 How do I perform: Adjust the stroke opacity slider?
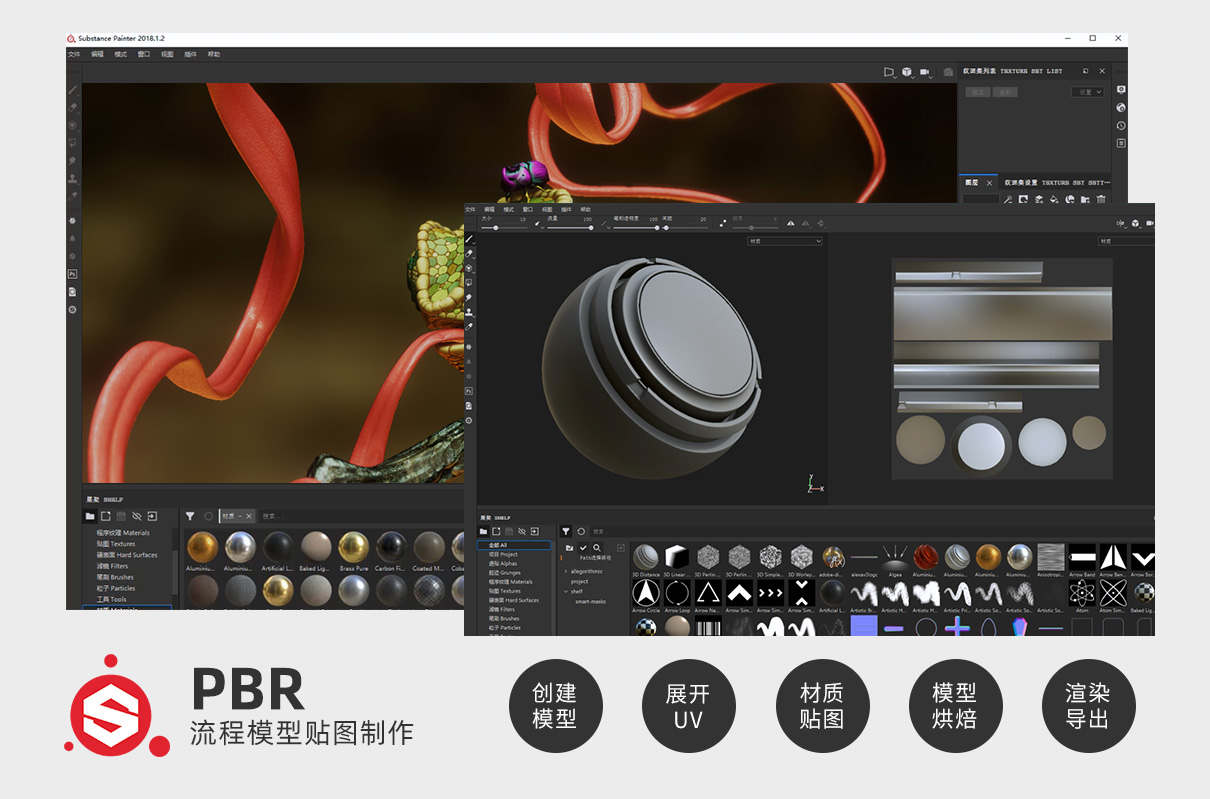point(636,228)
